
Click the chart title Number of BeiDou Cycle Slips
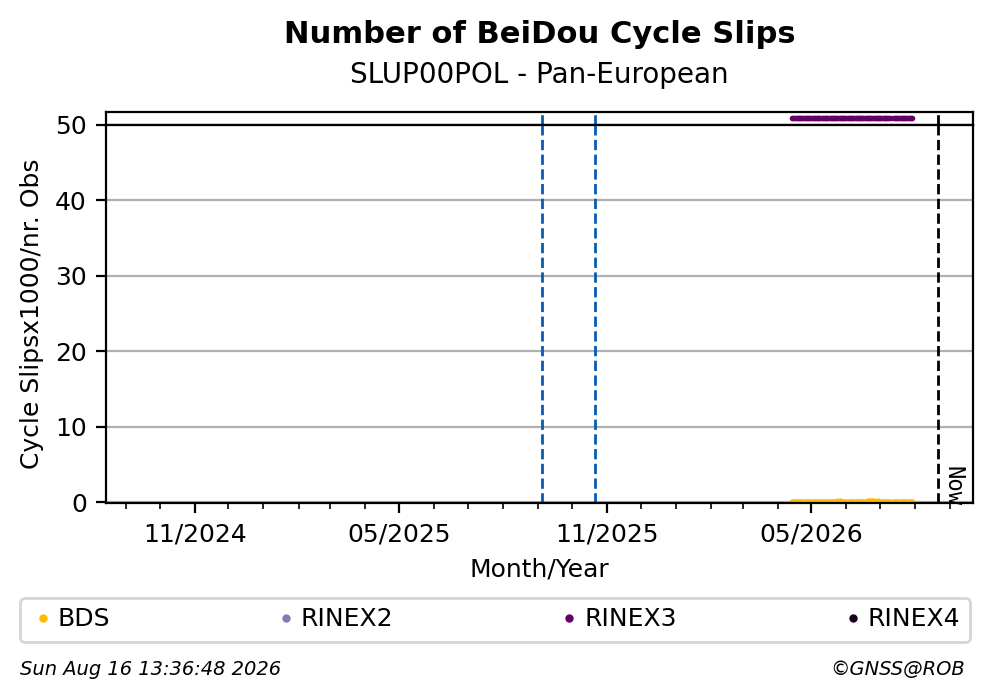pos(540,33)
